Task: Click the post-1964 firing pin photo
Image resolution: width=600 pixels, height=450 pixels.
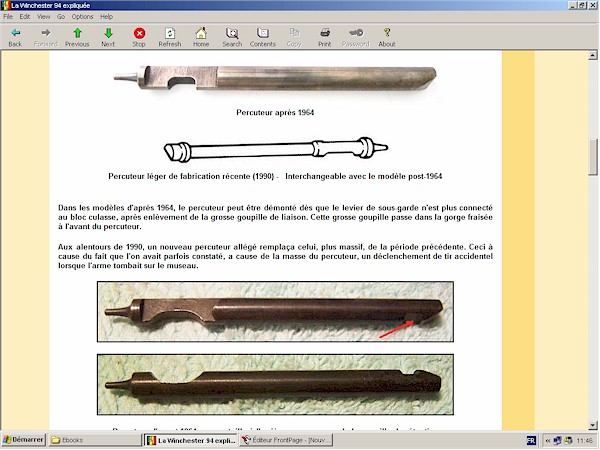Action: coord(275,78)
